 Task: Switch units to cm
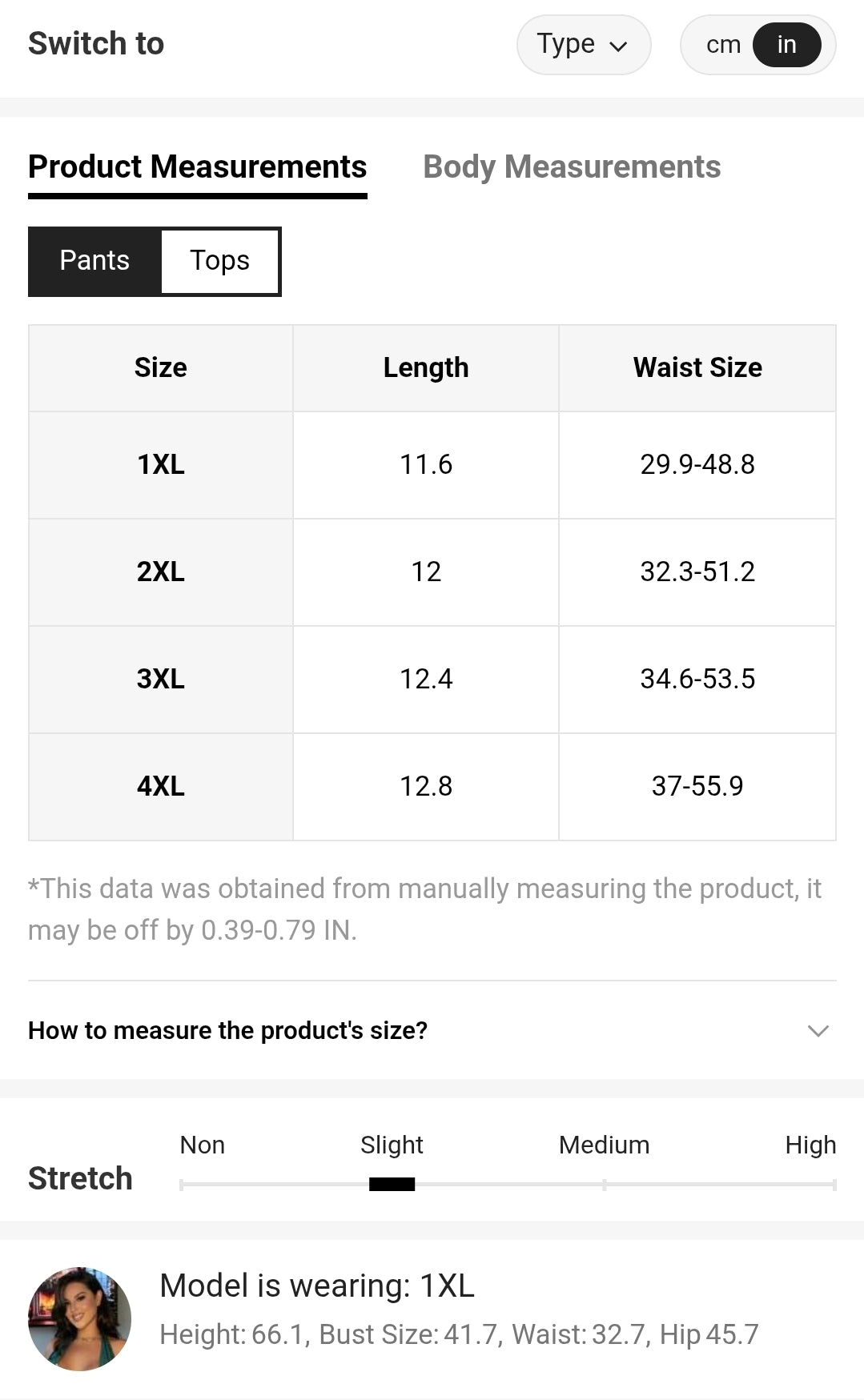coord(722,45)
